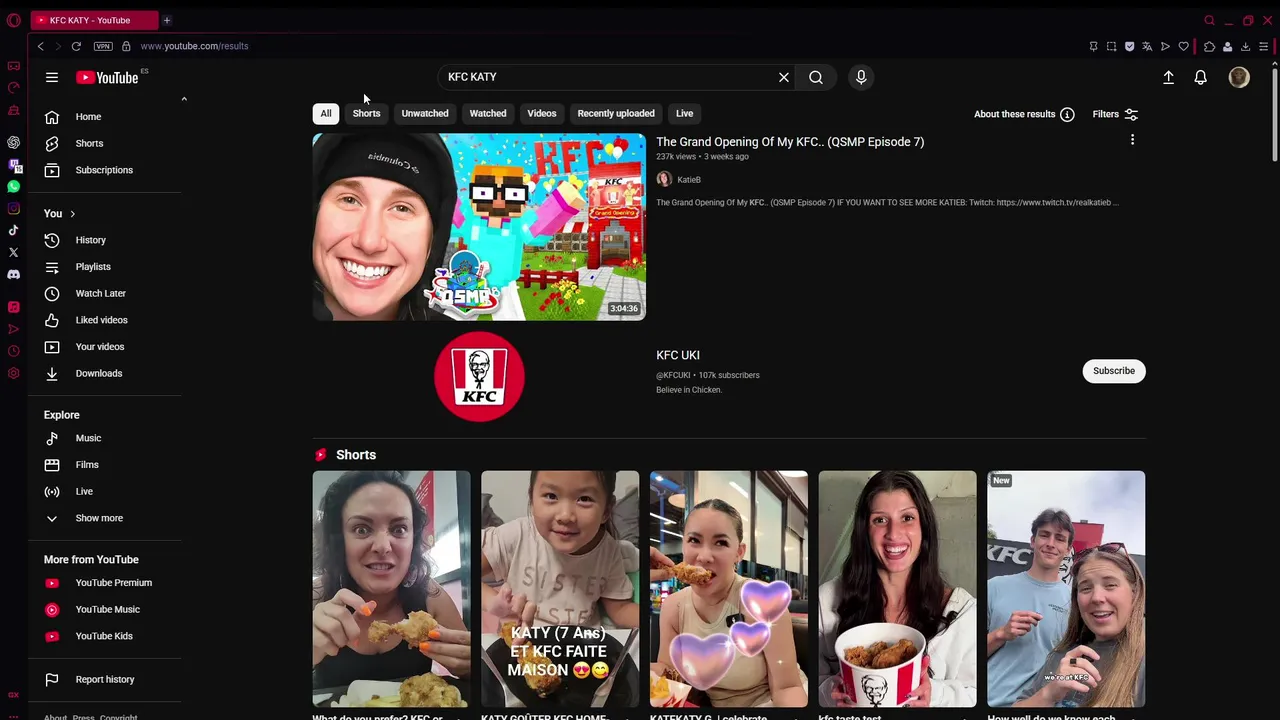The image size is (1280, 720).
Task: Subscribe to KFC UKI channel
Action: [1113, 371]
